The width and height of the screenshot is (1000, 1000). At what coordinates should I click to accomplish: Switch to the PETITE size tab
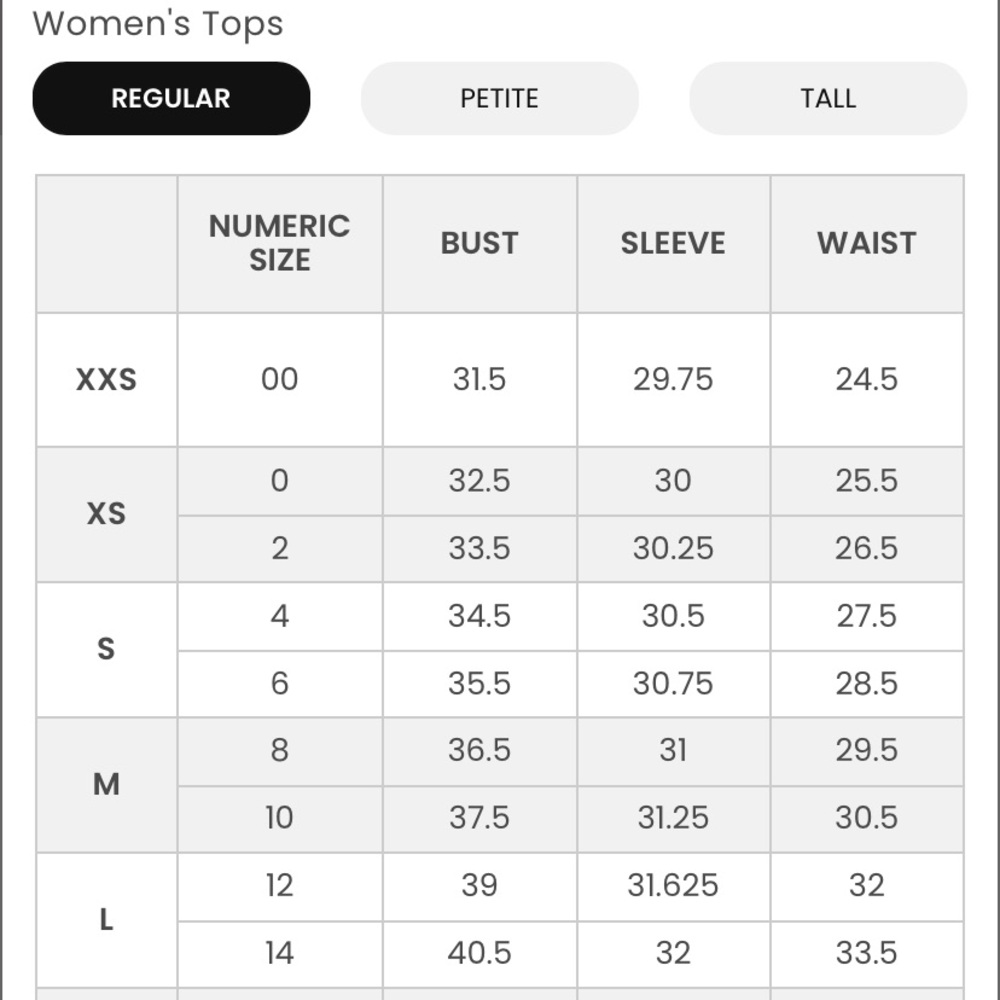(499, 98)
